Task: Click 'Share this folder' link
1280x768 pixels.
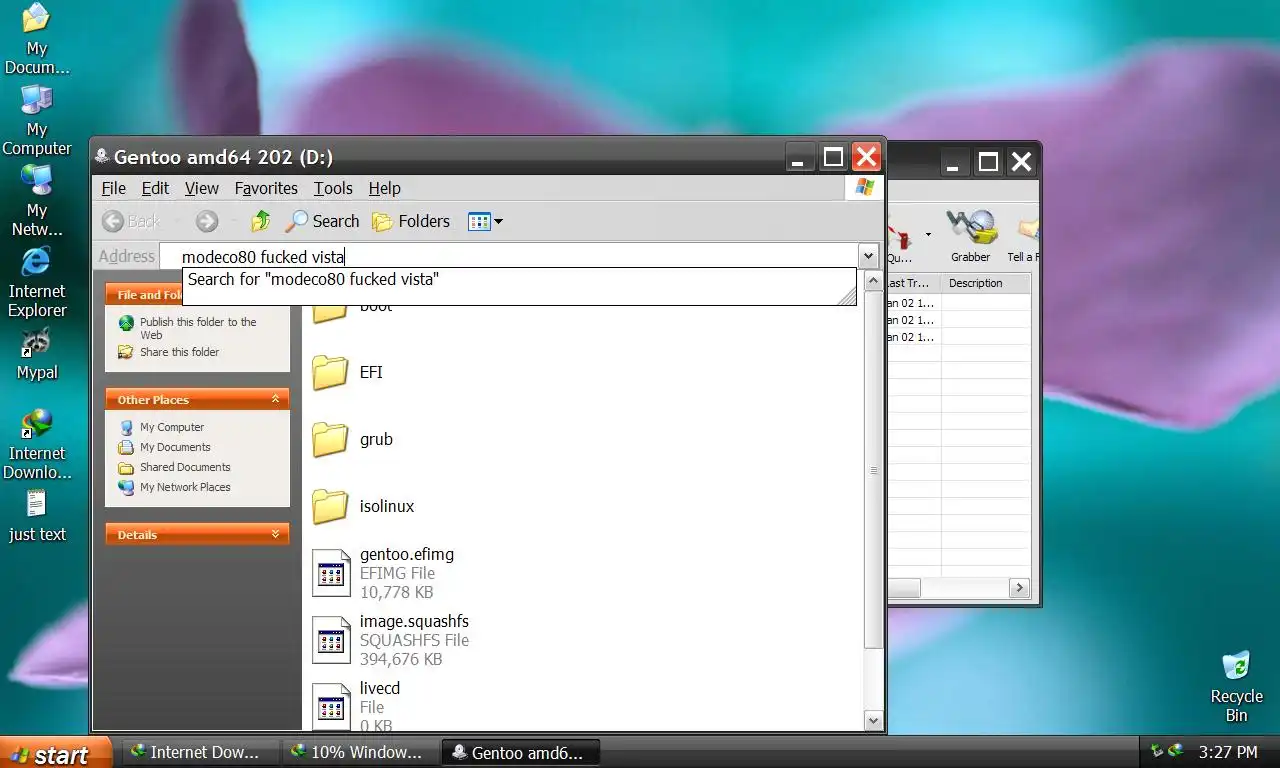Action: pos(168,352)
